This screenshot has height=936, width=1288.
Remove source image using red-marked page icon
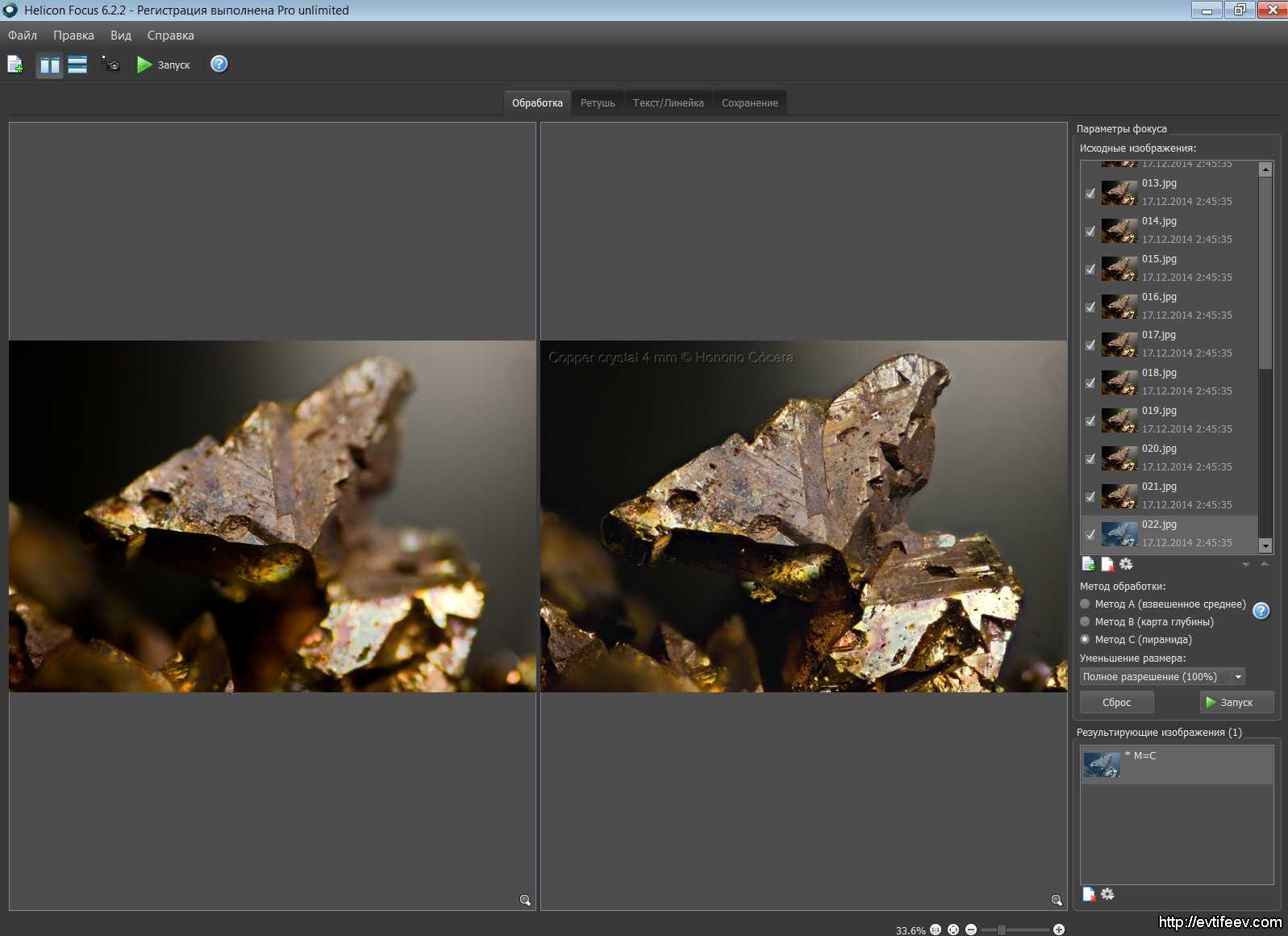1107,564
